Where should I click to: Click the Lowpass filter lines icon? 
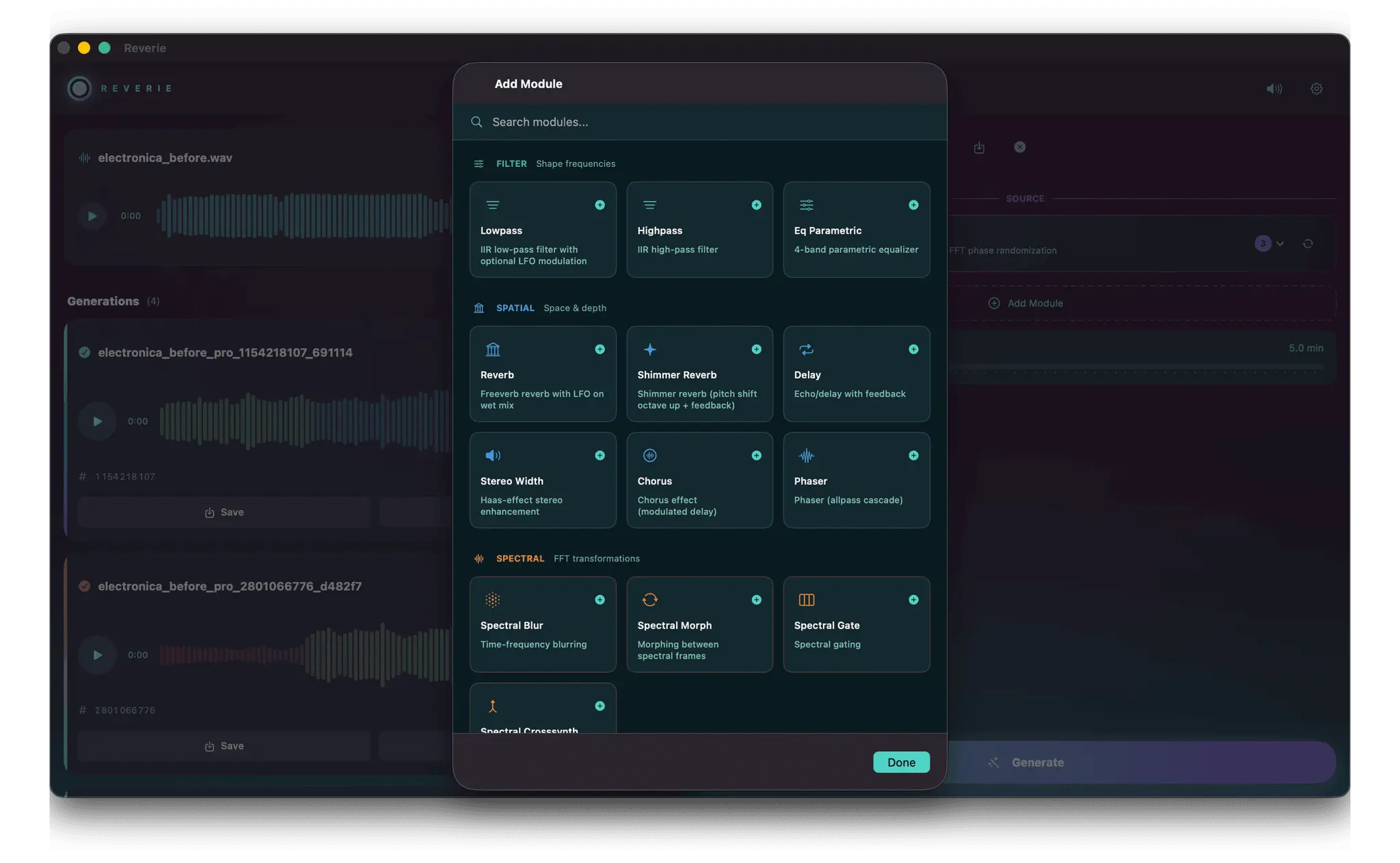coord(492,205)
